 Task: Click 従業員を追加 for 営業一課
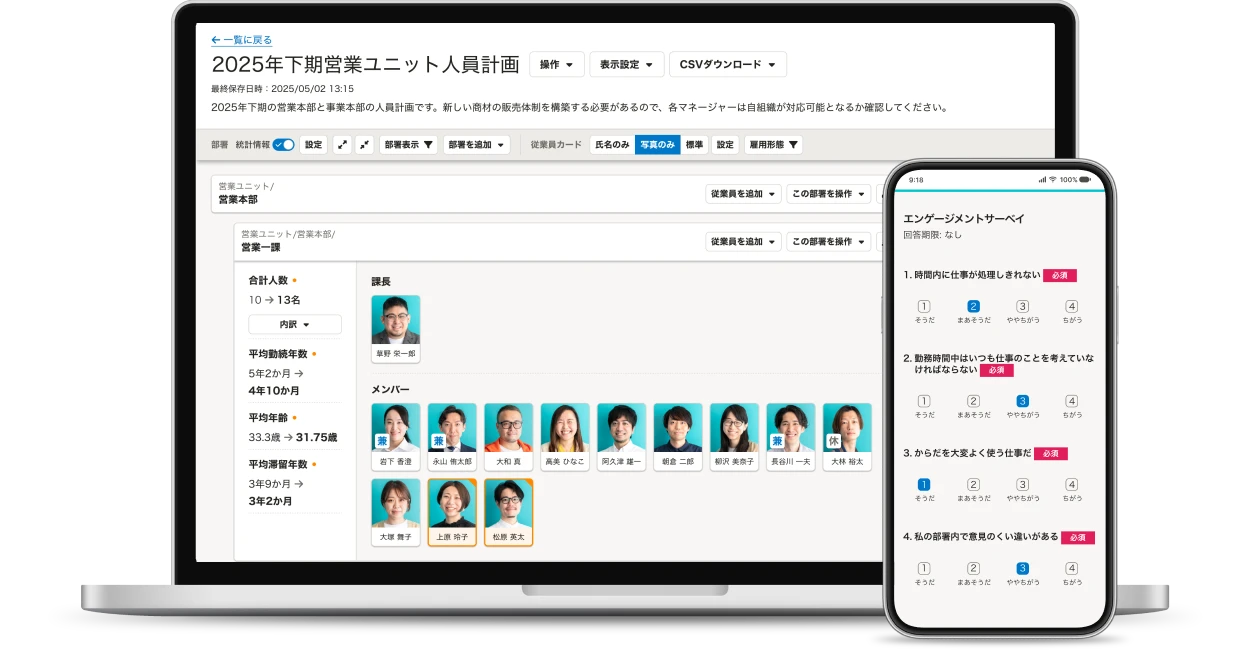coord(743,242)
